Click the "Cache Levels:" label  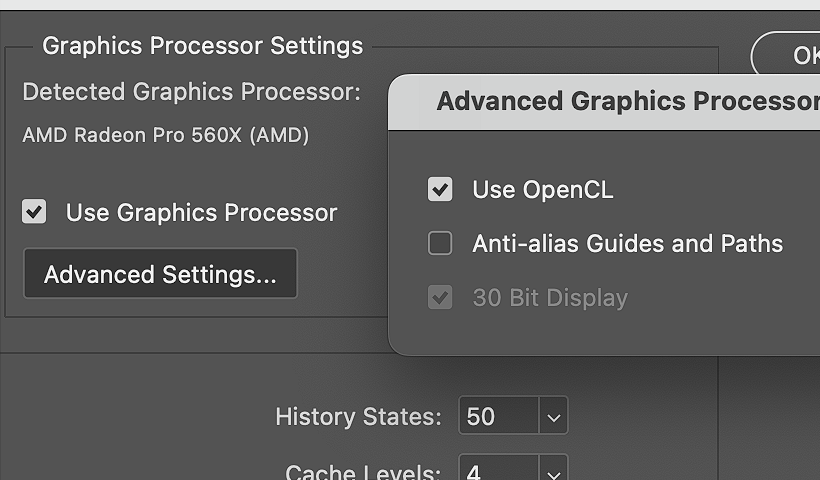pyautogui.click(x=363, y=472)
